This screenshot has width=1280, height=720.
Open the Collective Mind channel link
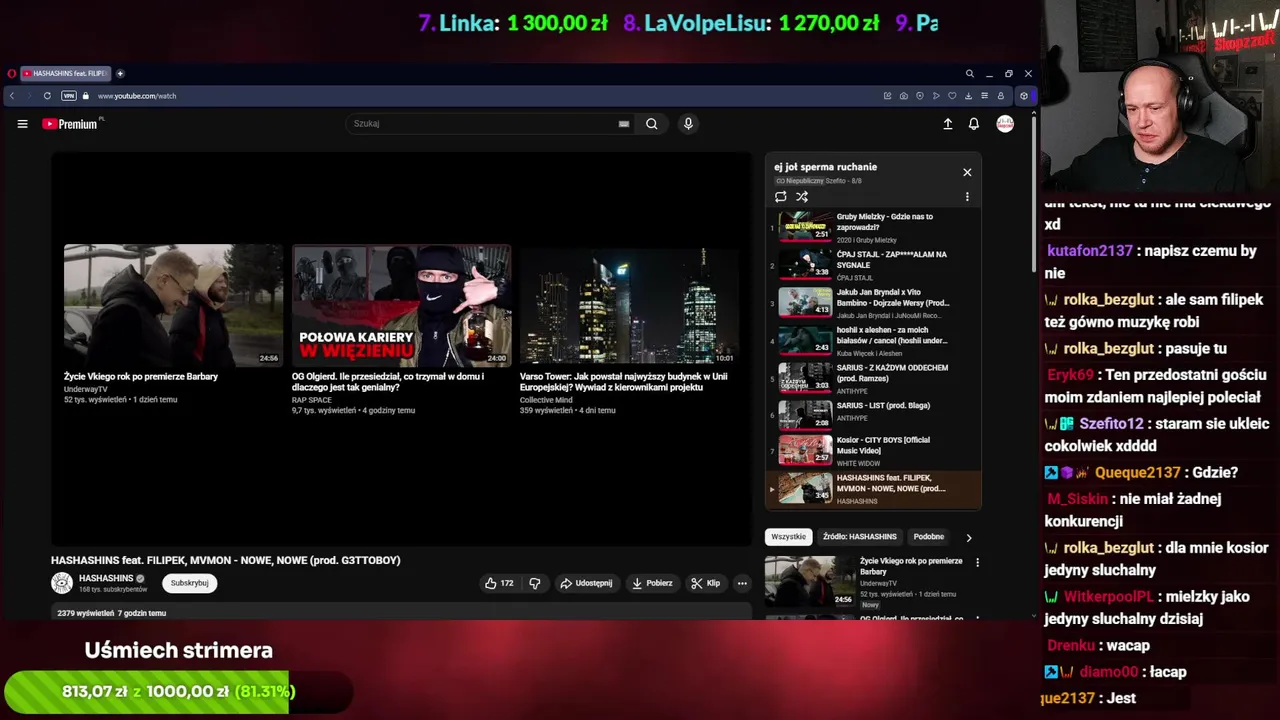pyautogui.click(x=546, y=400)
